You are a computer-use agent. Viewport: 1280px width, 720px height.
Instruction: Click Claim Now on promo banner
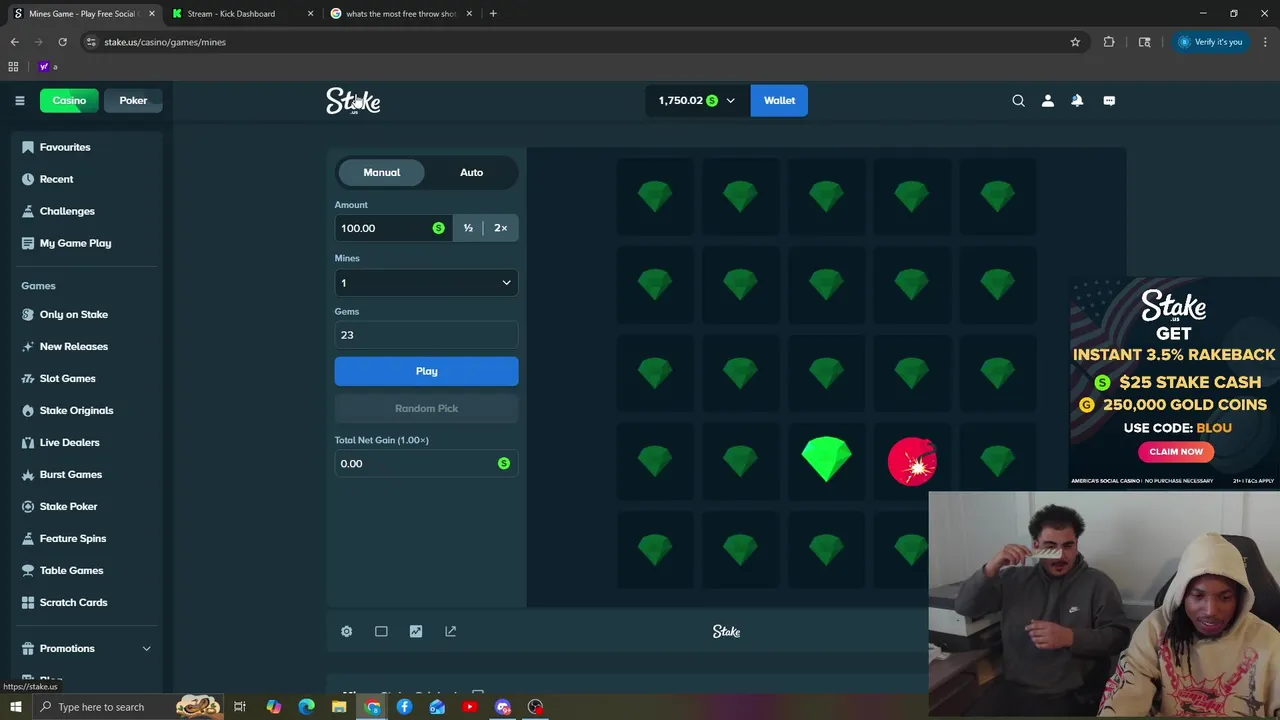click(1176, 451)
